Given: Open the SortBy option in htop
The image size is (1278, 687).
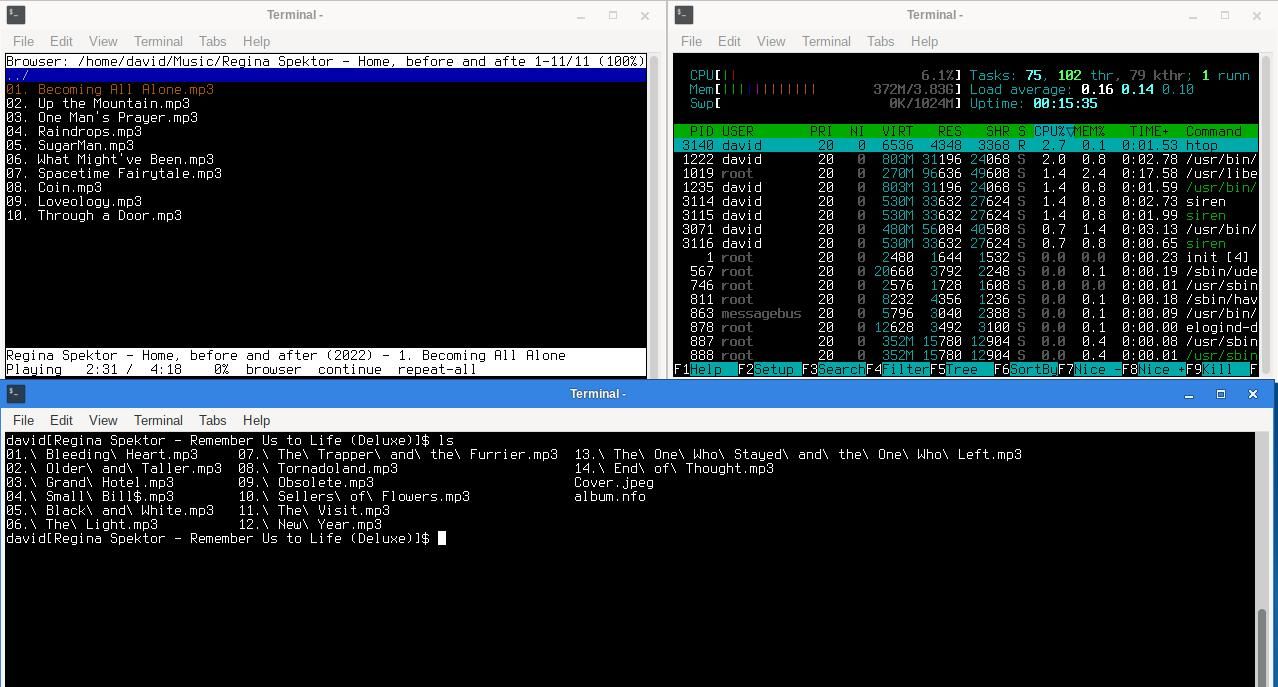Looking at the screenshot, I should (1027, 369).
